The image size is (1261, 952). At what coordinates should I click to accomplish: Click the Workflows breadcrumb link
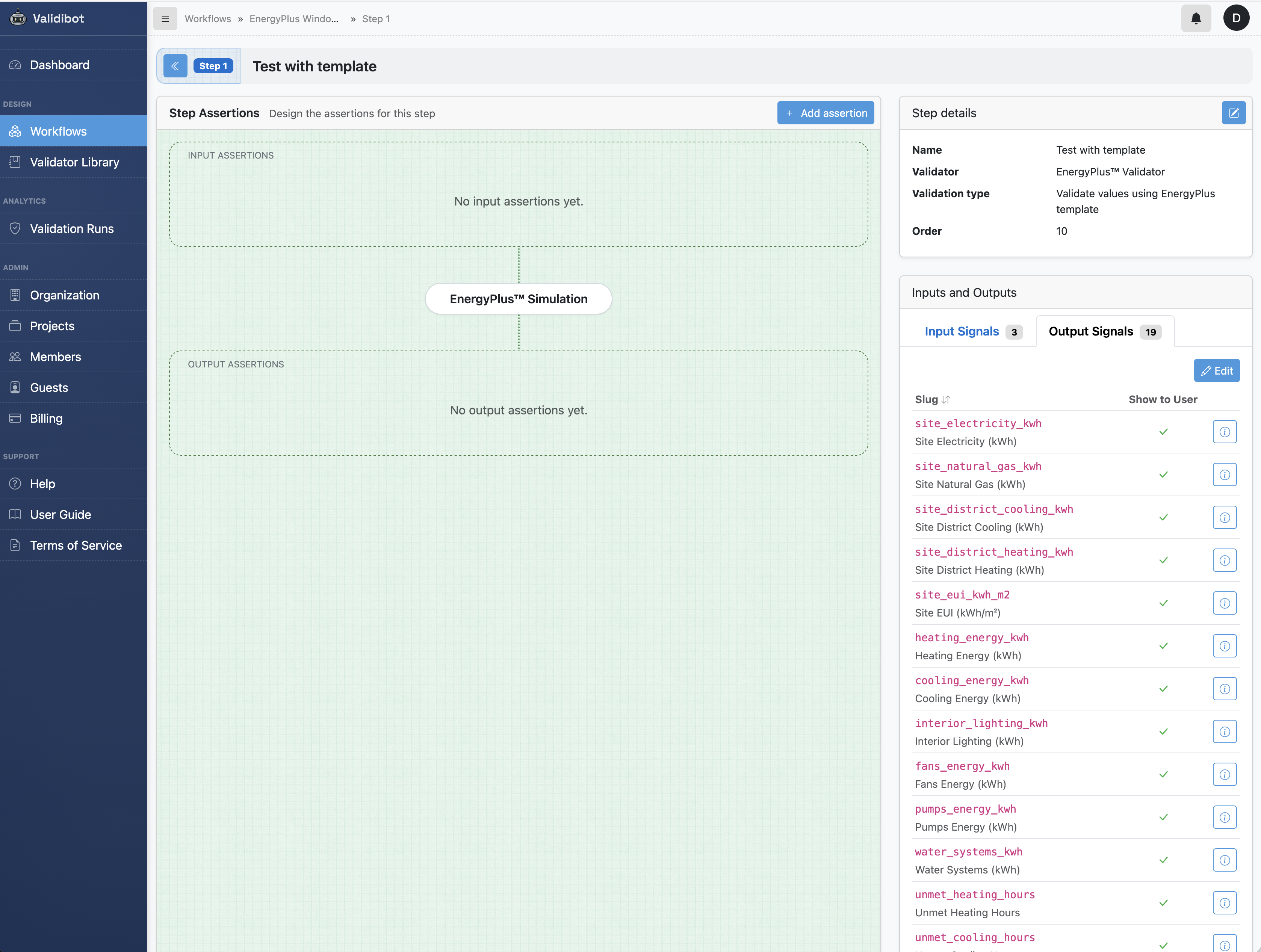click(x=207, y=19)
